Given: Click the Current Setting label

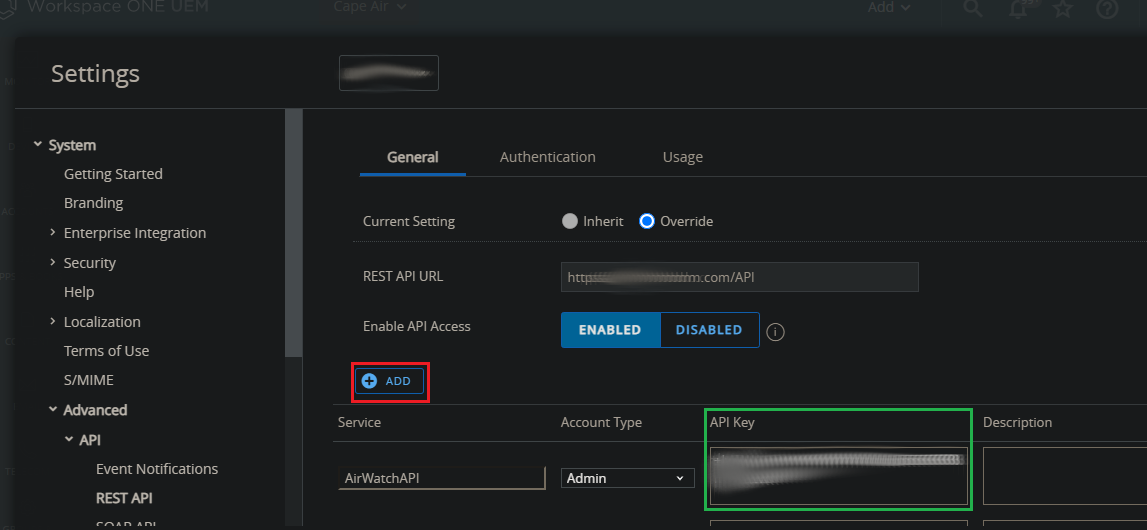Looking at the screenshot, I should click(x=409, y=221).
